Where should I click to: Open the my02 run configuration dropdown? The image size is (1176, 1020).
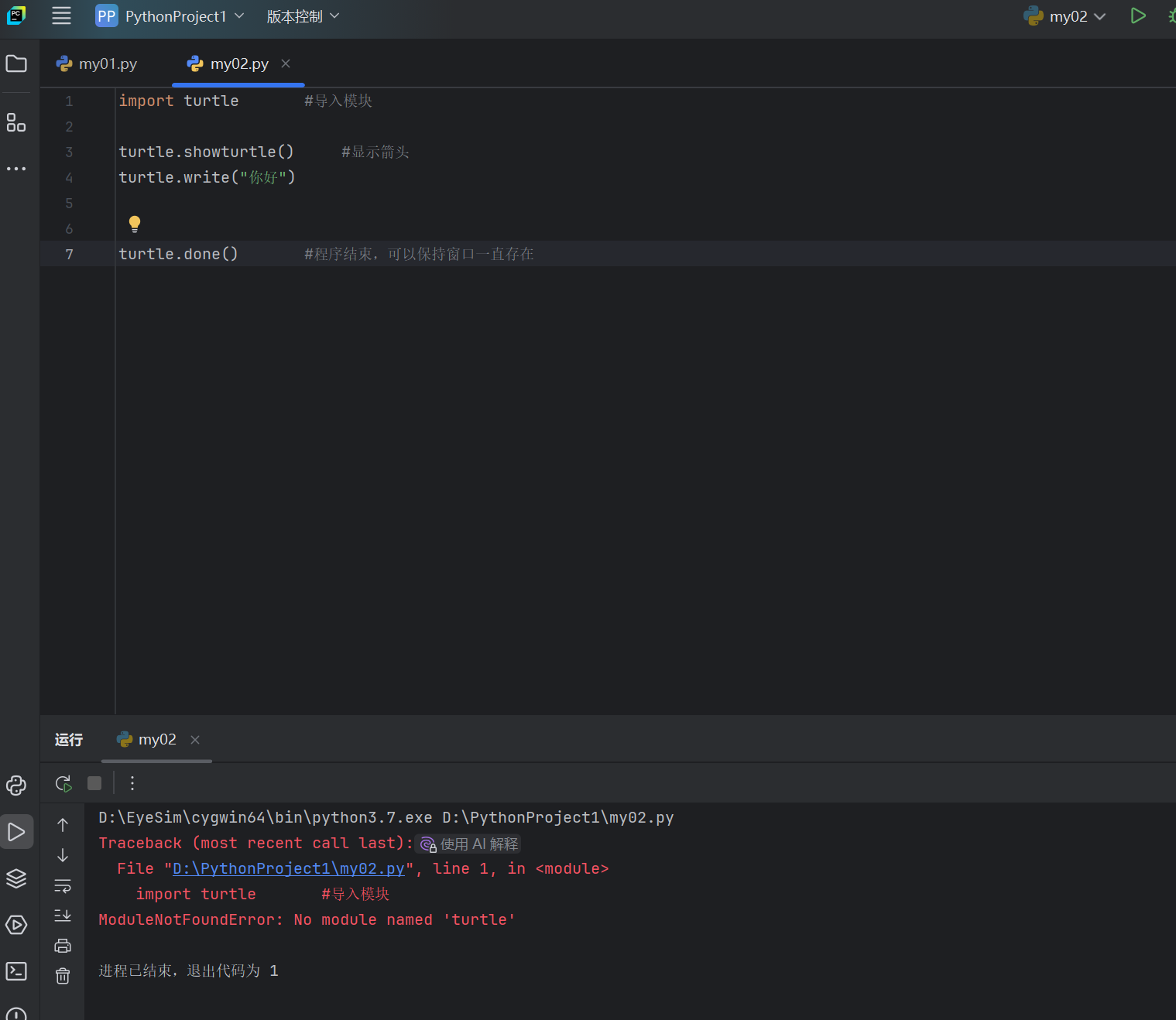click(x=1065, y=16)
